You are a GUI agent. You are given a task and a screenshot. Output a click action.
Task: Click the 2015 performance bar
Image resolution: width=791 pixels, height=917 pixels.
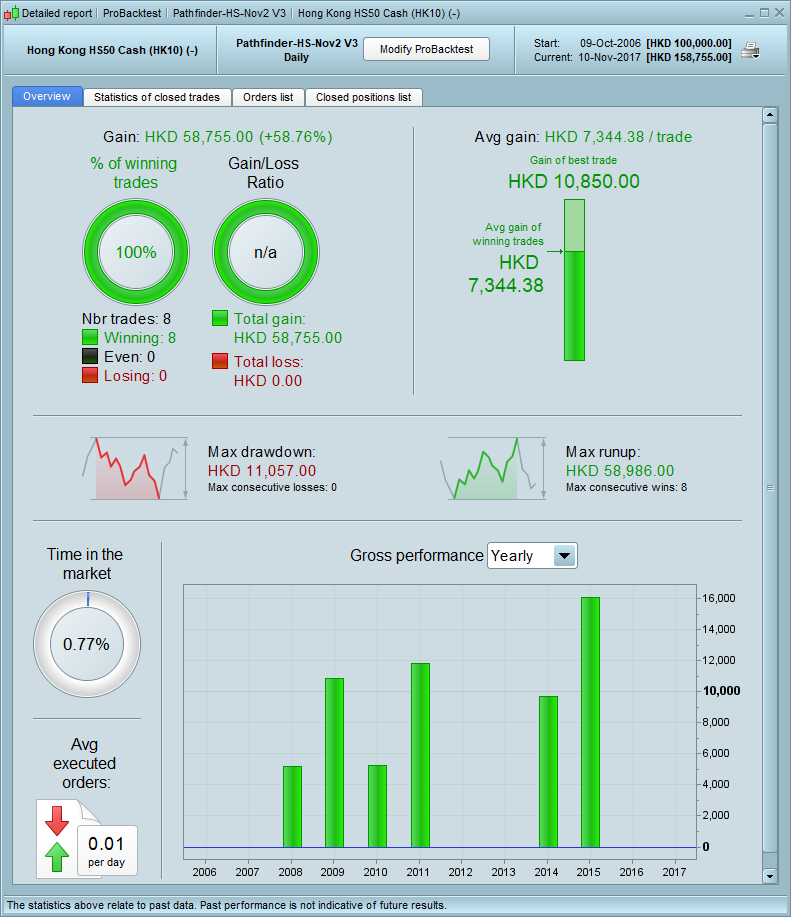pos(590,722)
